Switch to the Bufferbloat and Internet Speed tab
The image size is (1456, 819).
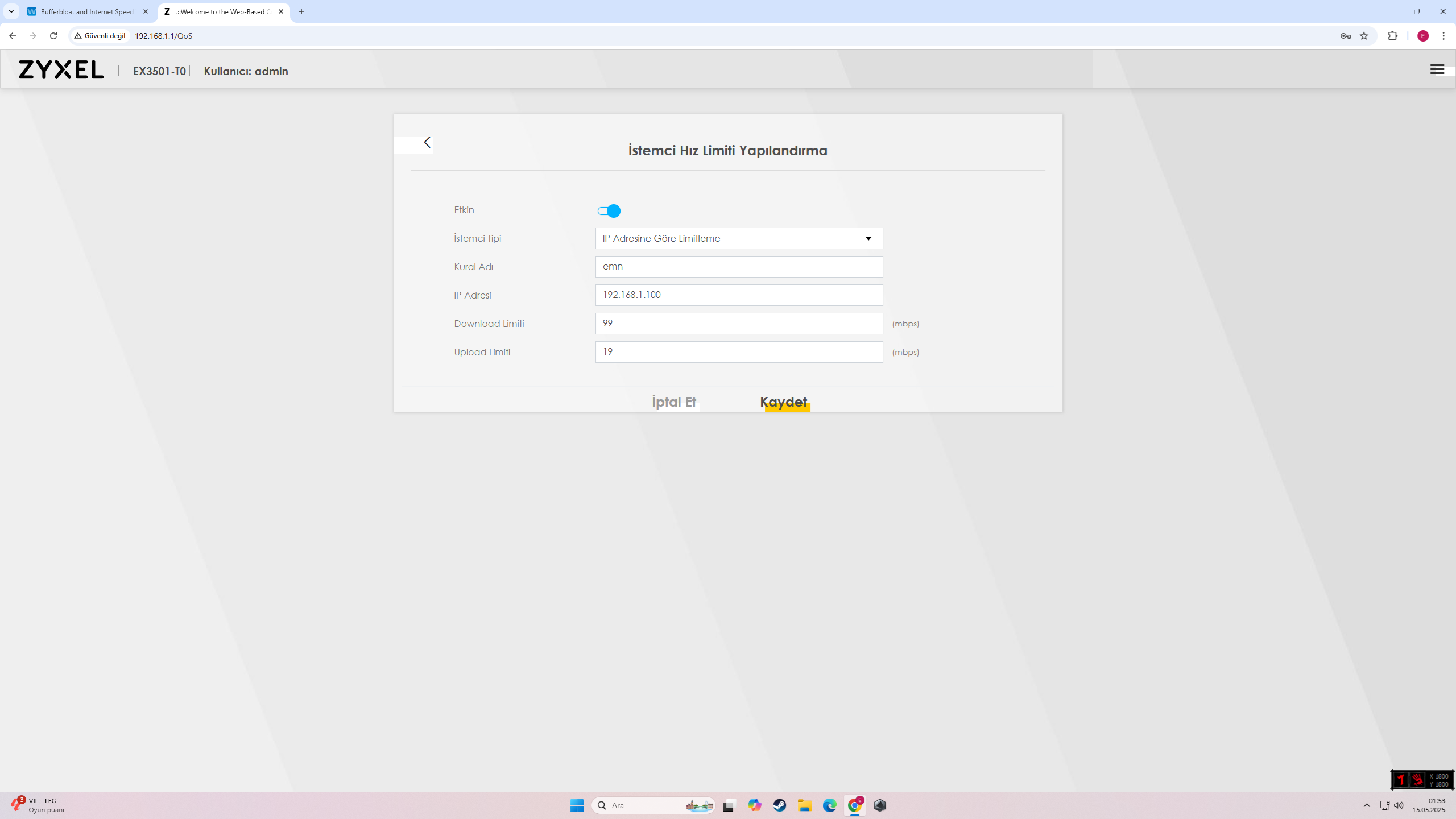[88, 11]
